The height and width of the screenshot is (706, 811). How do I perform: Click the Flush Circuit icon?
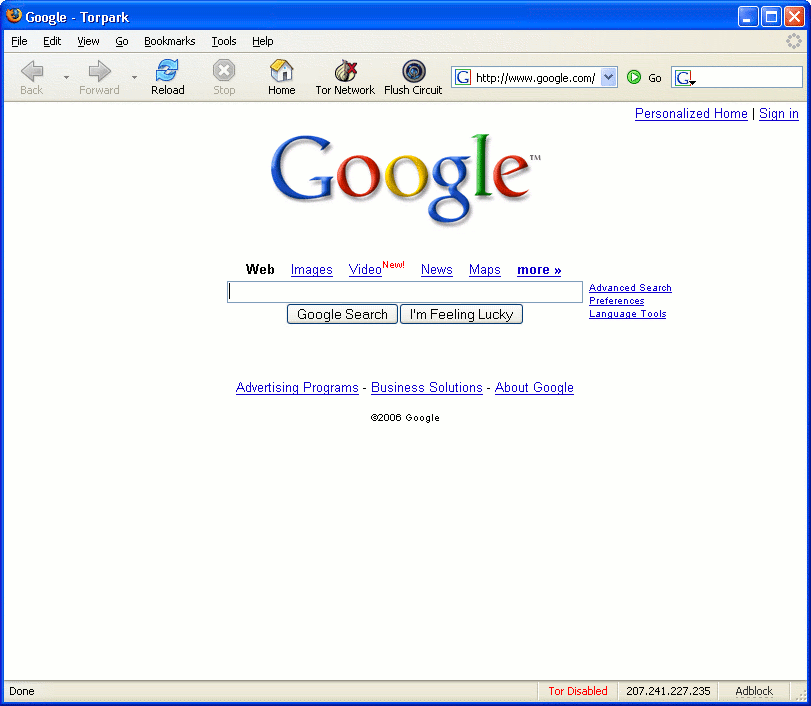click(414, 71)
